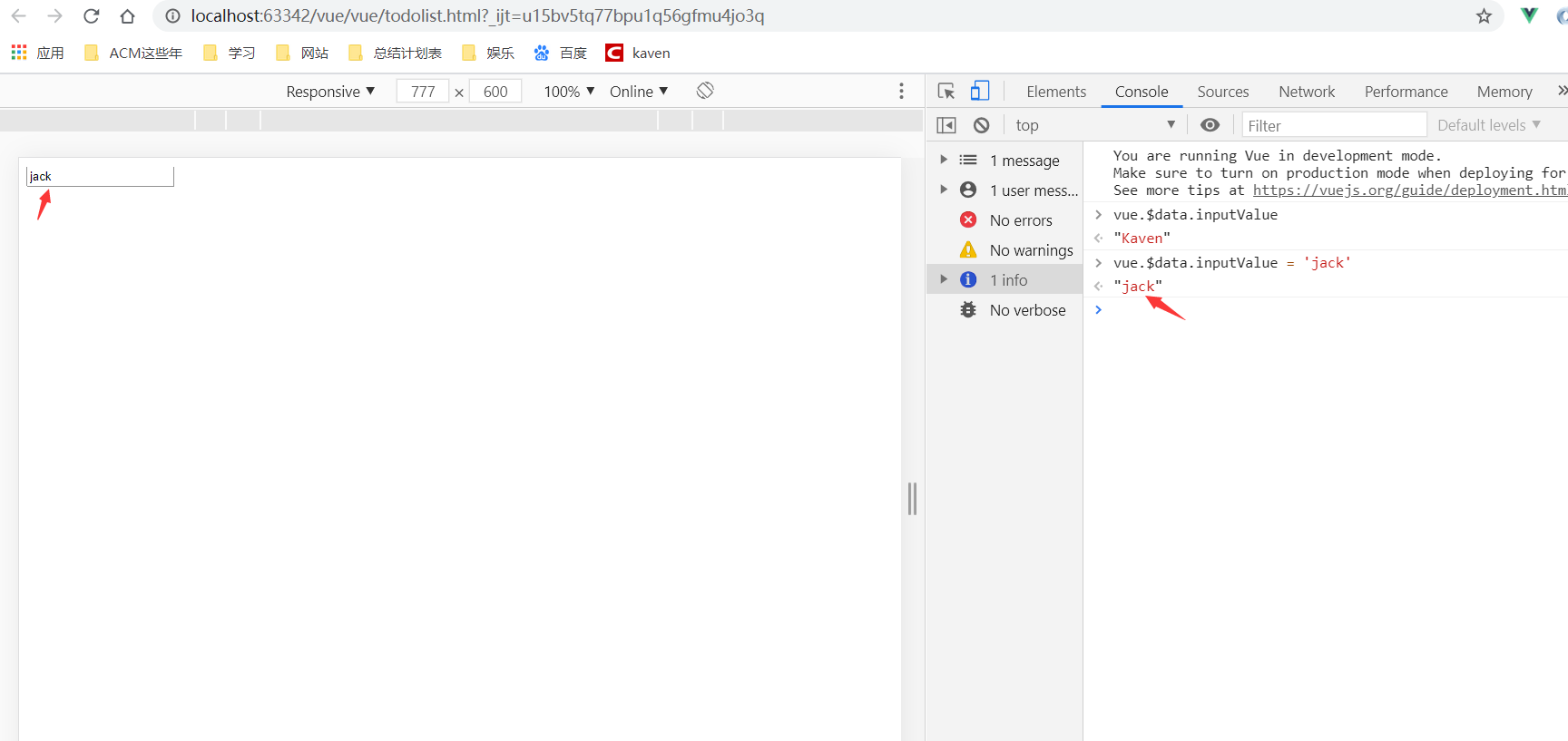The image size is (1568, 741).
Task: Bookmark this page with star icon
Action: tap(1484, 16)
